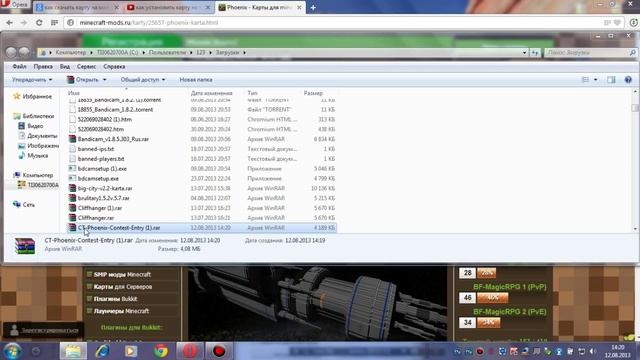The width and height of the screenshot is (640, 360).
Task: Open the Правка menu
Action: pos(43,66)
